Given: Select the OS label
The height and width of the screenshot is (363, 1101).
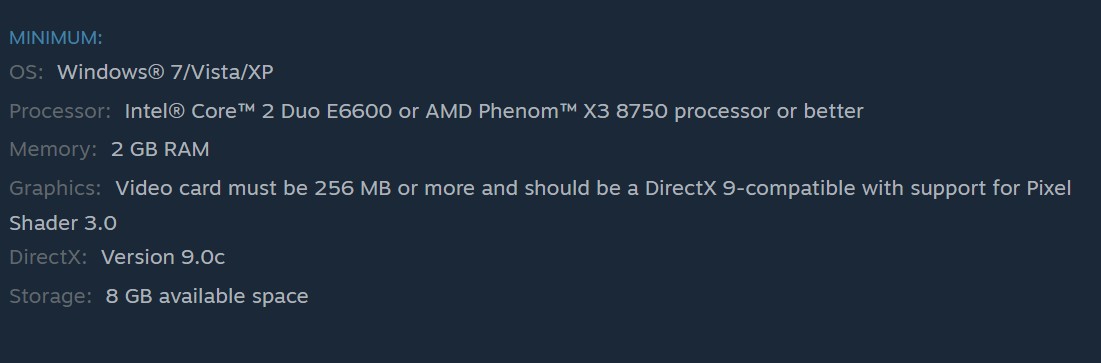Looking at the screenshot, I should pyautogui.click(x=26, y=72).
